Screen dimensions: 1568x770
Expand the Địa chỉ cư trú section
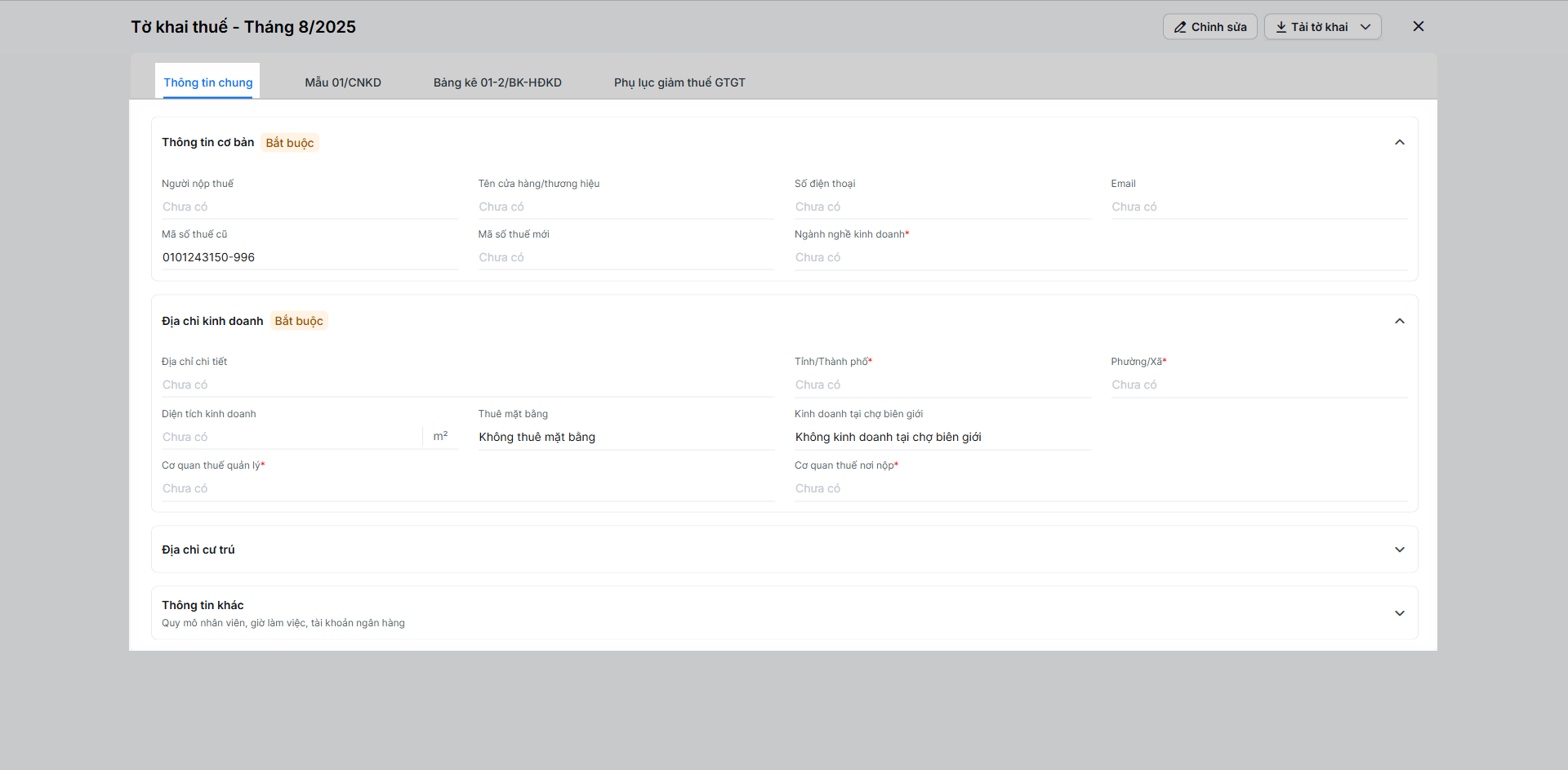[x=1400, y=550]
